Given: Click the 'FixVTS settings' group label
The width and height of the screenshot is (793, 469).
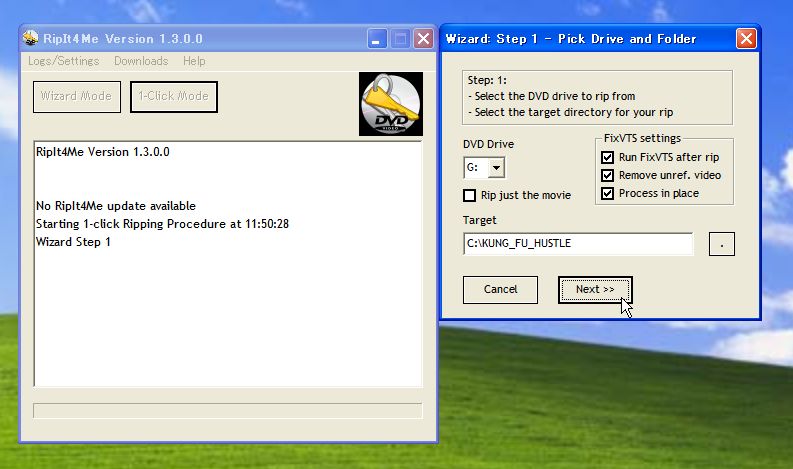Looking at the screenshot, I should point(642,138).
